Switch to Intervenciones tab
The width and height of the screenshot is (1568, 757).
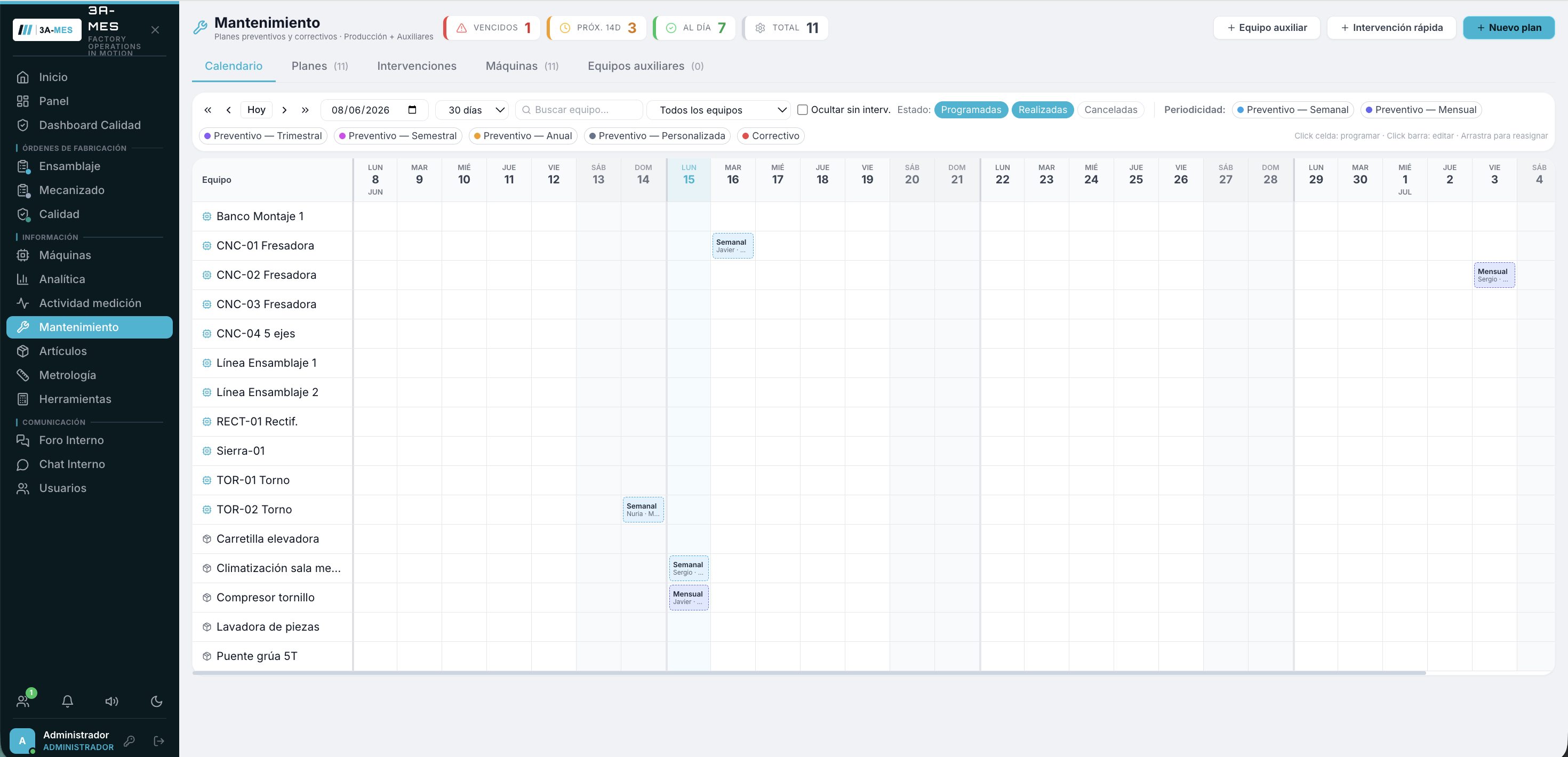point(417,66)
